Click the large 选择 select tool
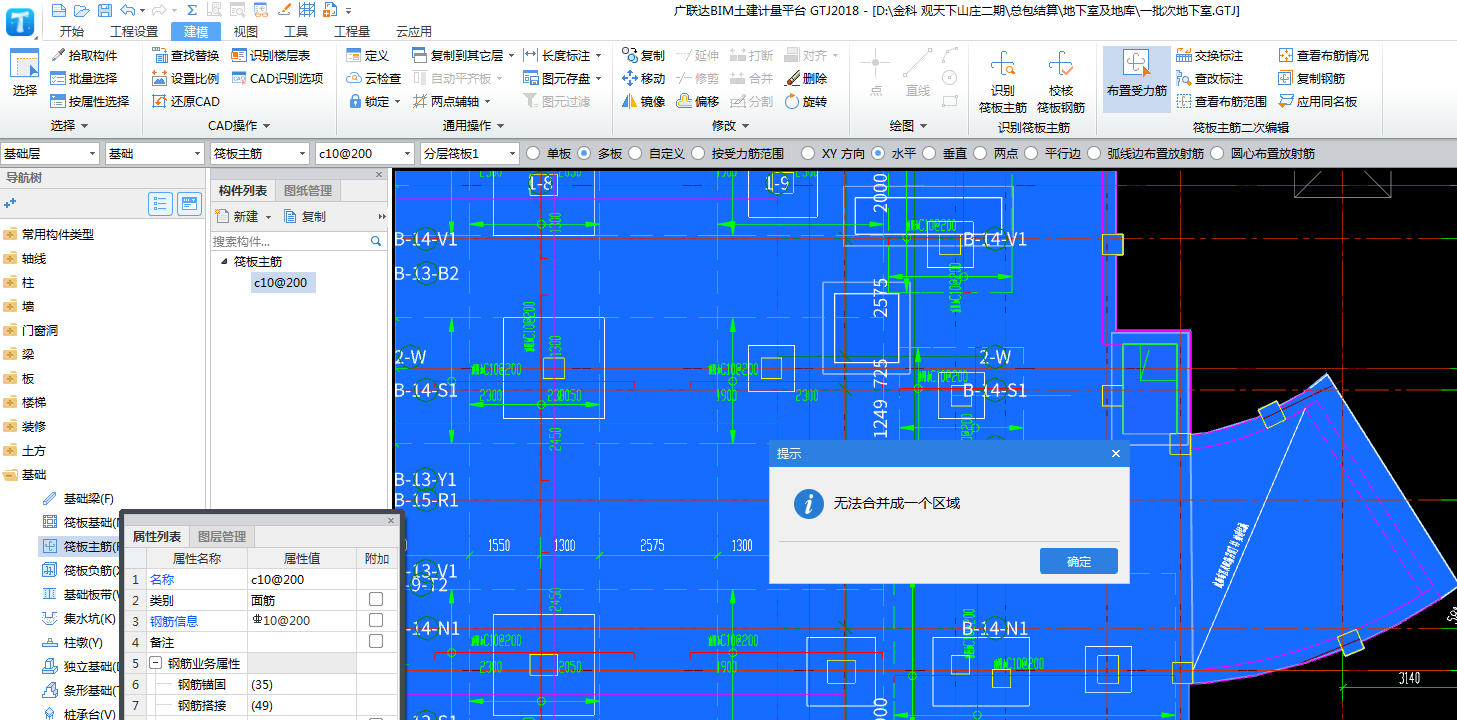 click(x=25, y=75)
